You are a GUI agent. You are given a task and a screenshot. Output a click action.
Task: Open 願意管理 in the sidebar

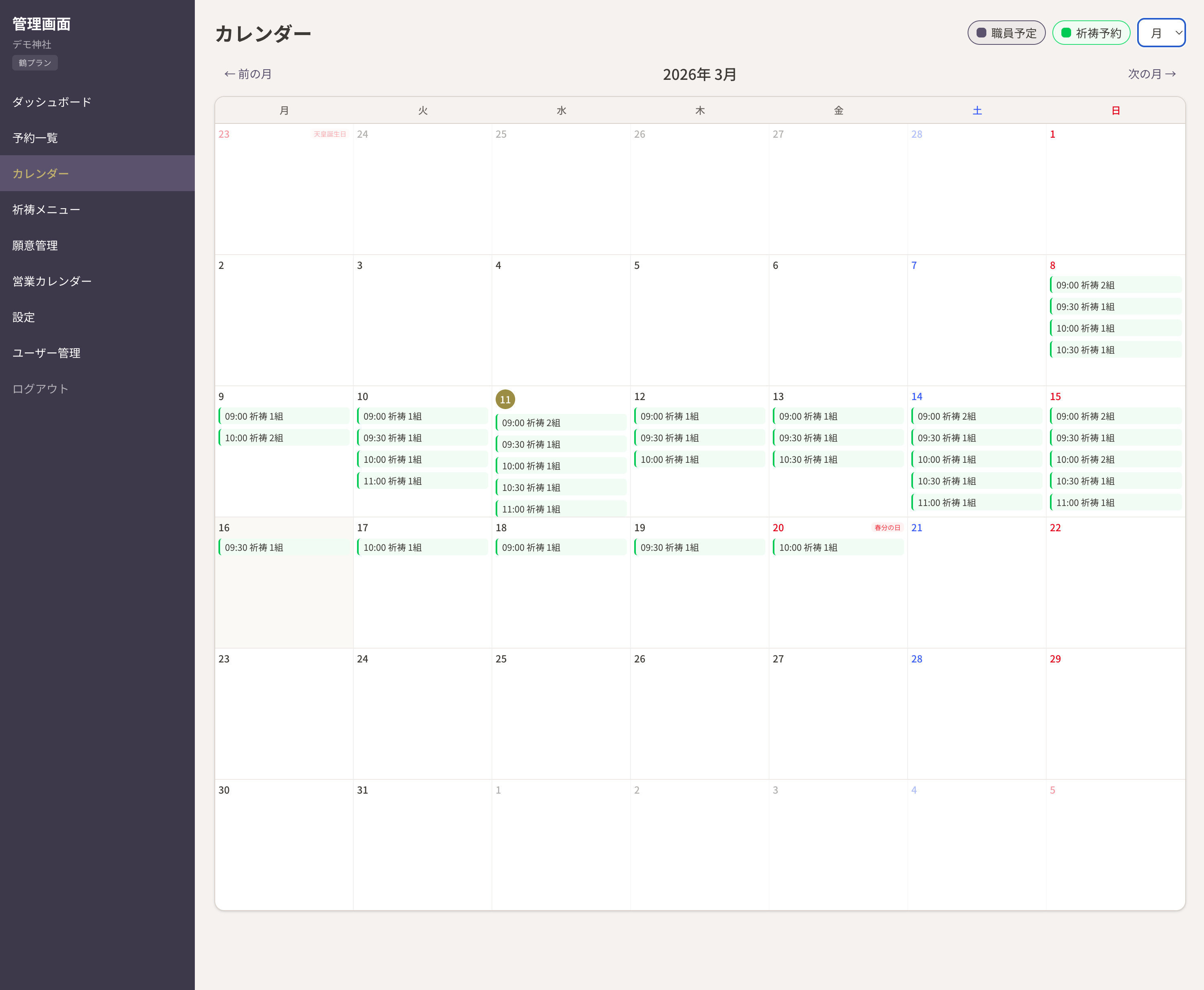point(35,246)
